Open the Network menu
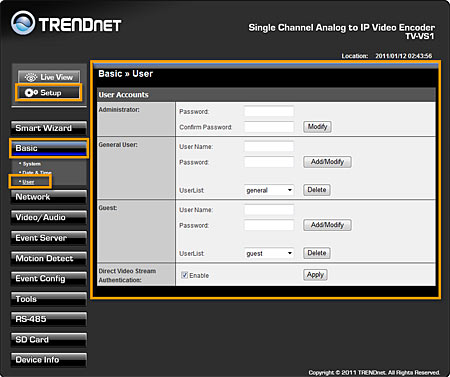The image size is (450, 377). 49,197
